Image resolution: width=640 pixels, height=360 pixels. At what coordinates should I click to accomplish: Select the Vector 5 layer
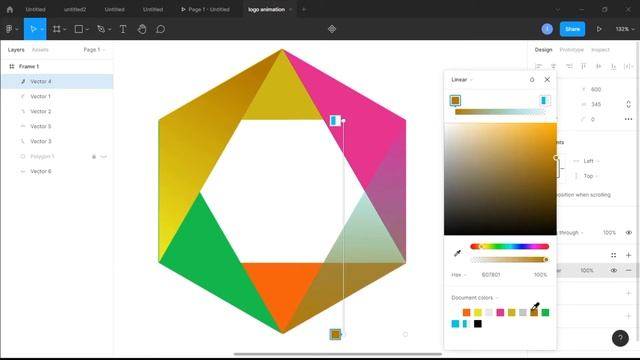click(x=57, y=127)
